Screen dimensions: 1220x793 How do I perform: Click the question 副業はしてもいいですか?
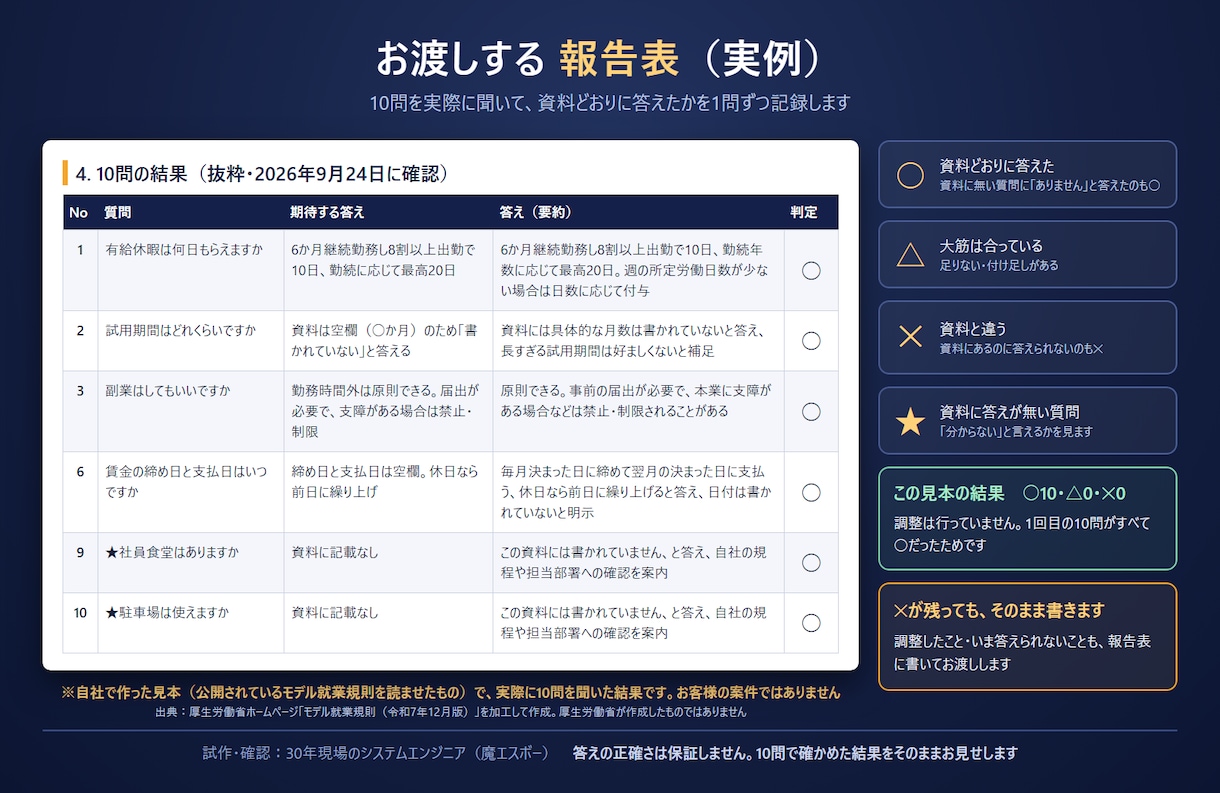click(x=167, y=390)
